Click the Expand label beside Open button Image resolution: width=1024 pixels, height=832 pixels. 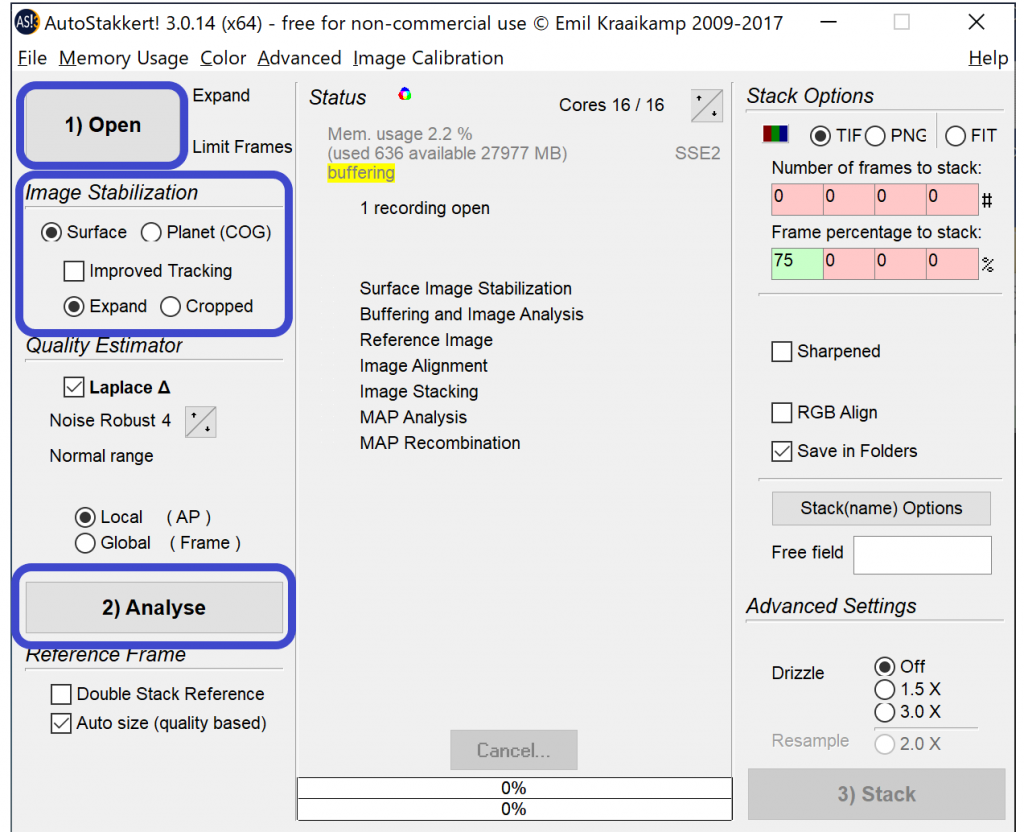(x=221, y=95)
